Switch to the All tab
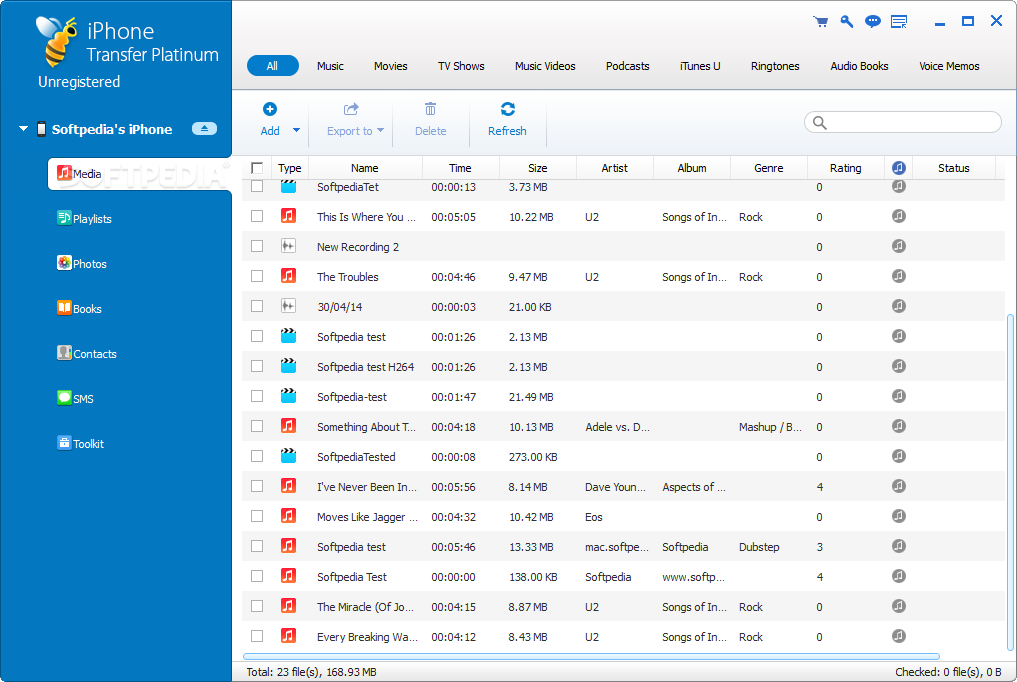 272,65
